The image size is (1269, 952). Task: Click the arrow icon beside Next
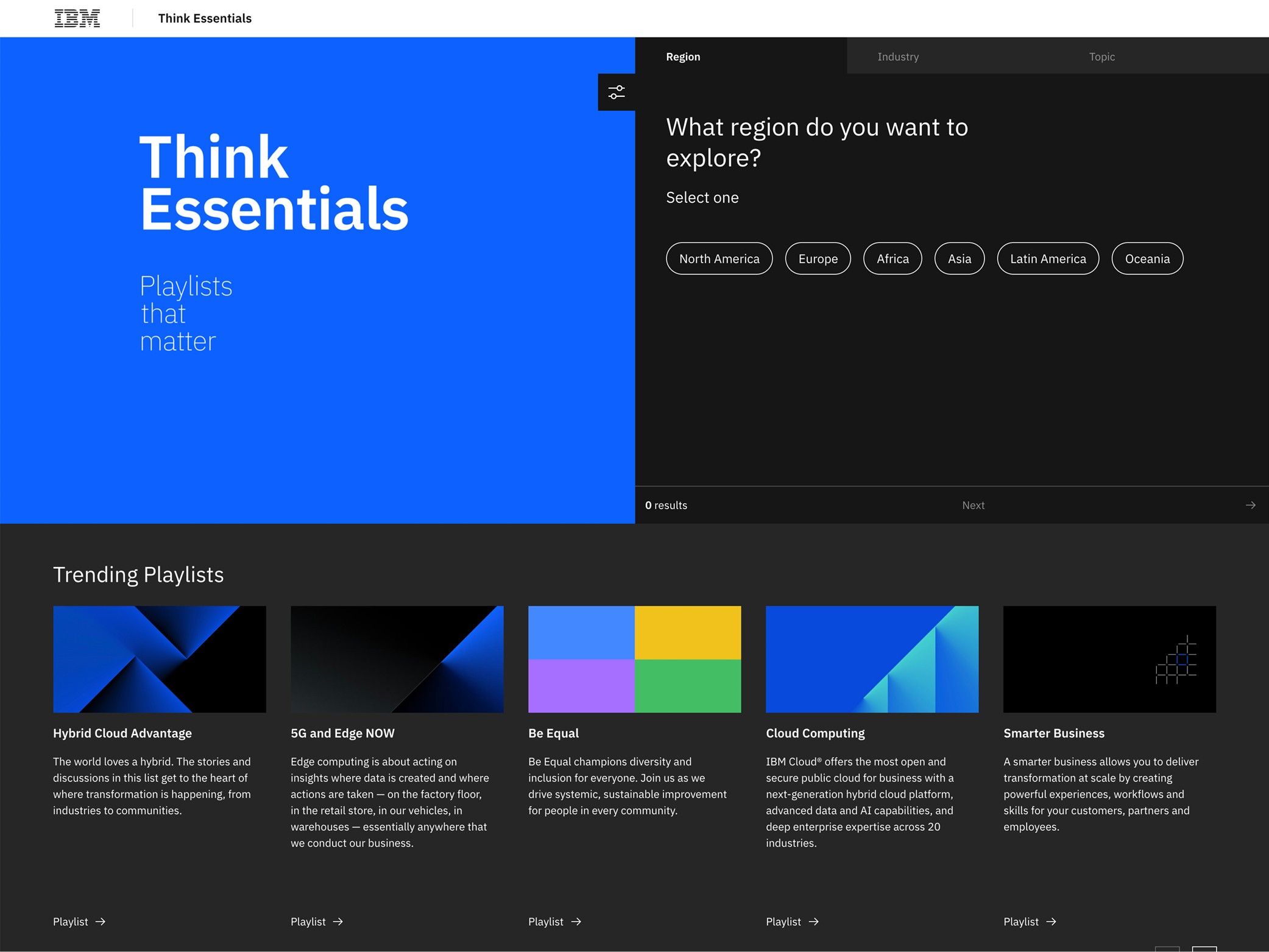pyautogui.click(x=1251, y=505)
